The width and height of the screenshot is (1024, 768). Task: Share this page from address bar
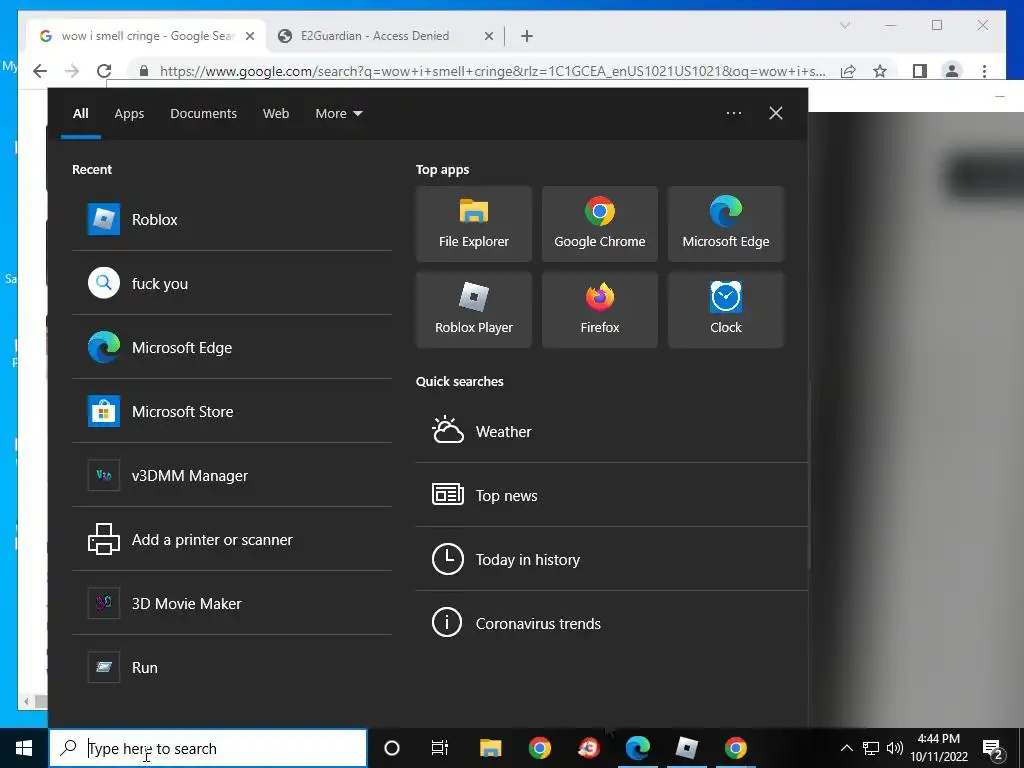pyautogui.click(x=848, y=71)
